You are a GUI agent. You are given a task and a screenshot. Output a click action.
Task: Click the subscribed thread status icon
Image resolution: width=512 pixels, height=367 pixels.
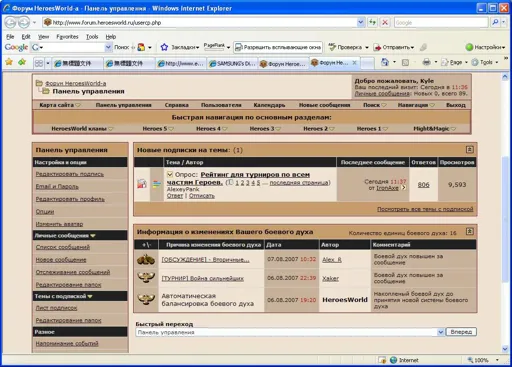click(x=142, y=184)
